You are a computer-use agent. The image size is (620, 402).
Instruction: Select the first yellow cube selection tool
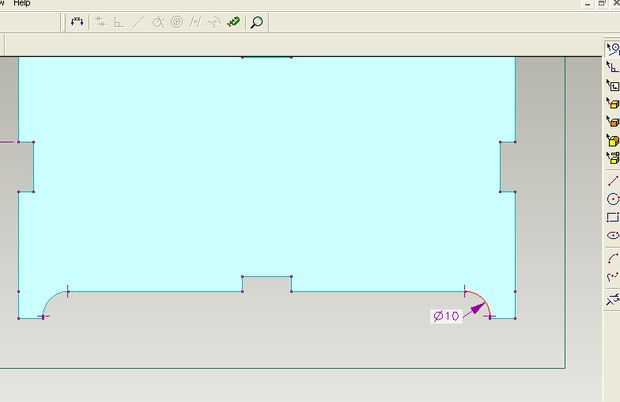click(613, 104)
